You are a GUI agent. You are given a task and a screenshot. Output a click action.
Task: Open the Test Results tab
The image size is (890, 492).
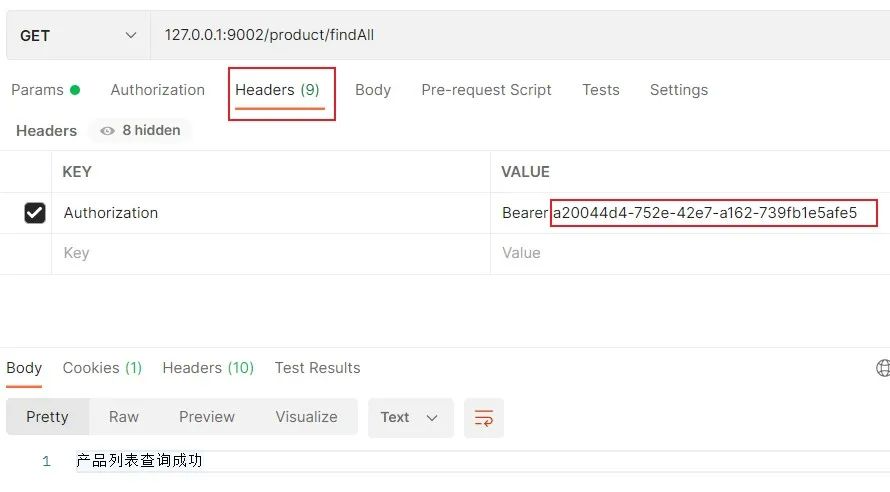(317, 368)
